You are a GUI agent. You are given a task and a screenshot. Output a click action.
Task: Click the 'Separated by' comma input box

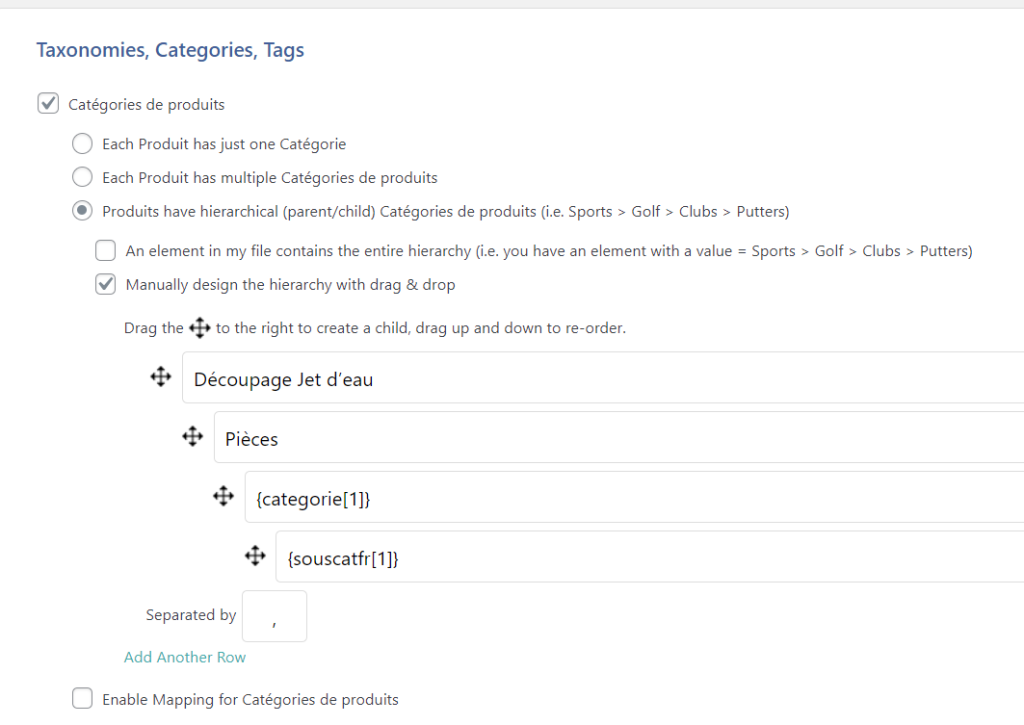pyautogui.click(x=274, y=616)
